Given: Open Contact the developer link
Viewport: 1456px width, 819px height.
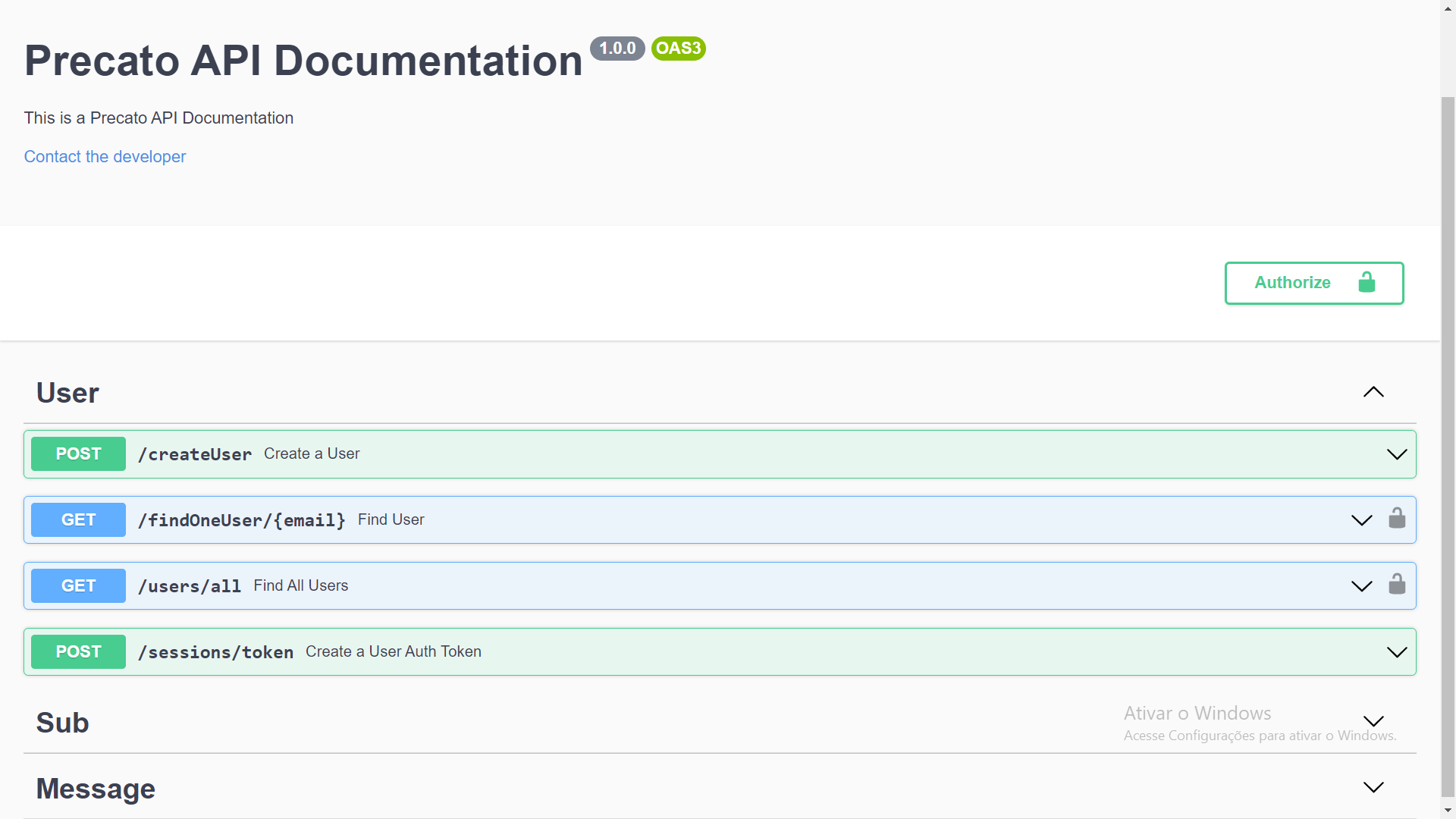Looking at the screenshot, I should click(x=105, y=157).
